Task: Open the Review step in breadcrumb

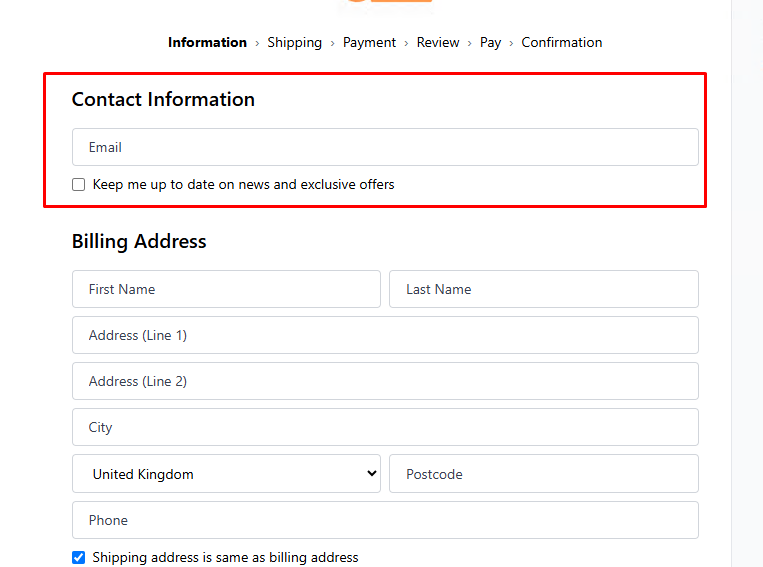Action: (438, 42)
